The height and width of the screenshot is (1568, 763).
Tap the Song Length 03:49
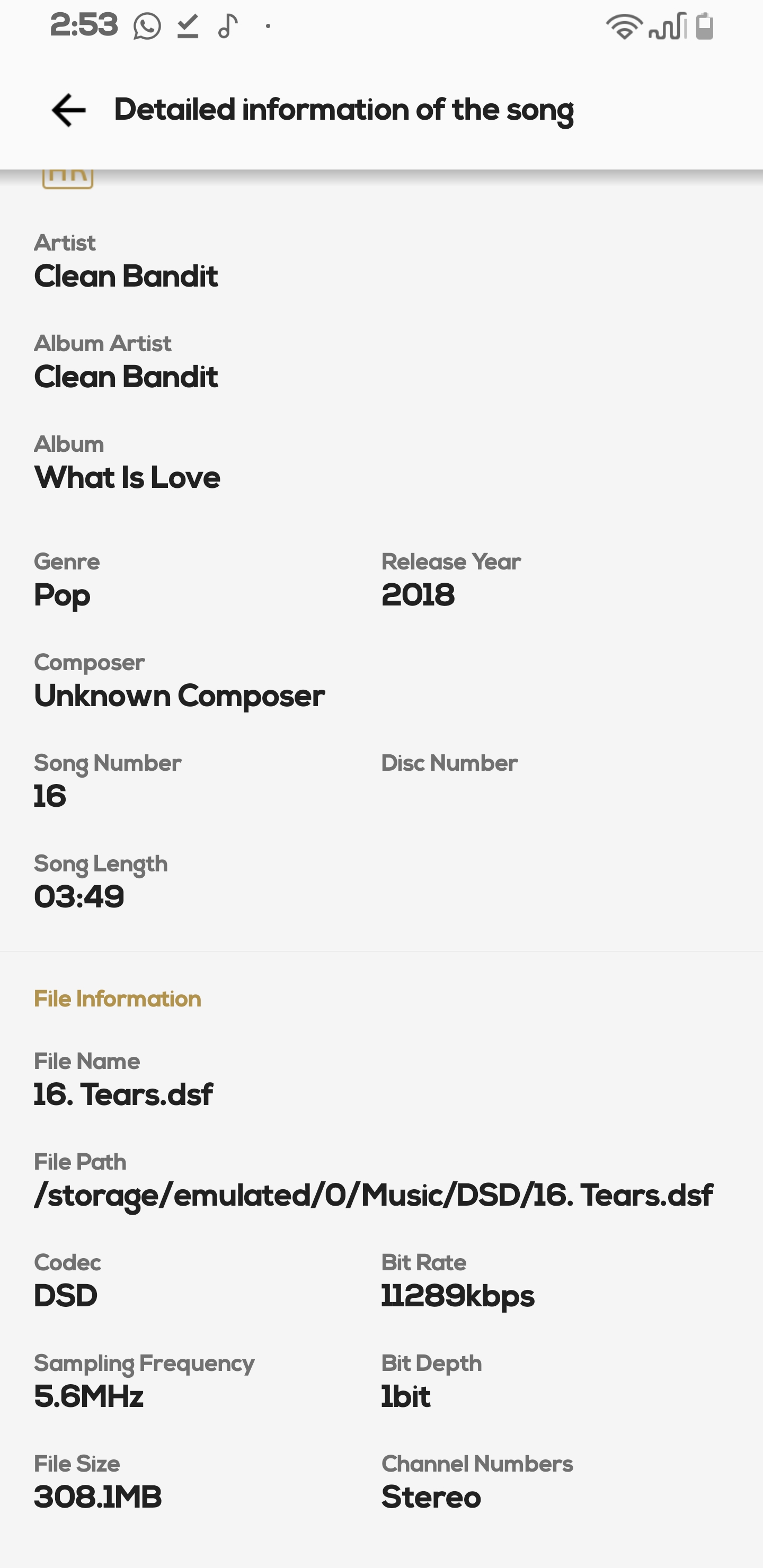pos(79,897)
